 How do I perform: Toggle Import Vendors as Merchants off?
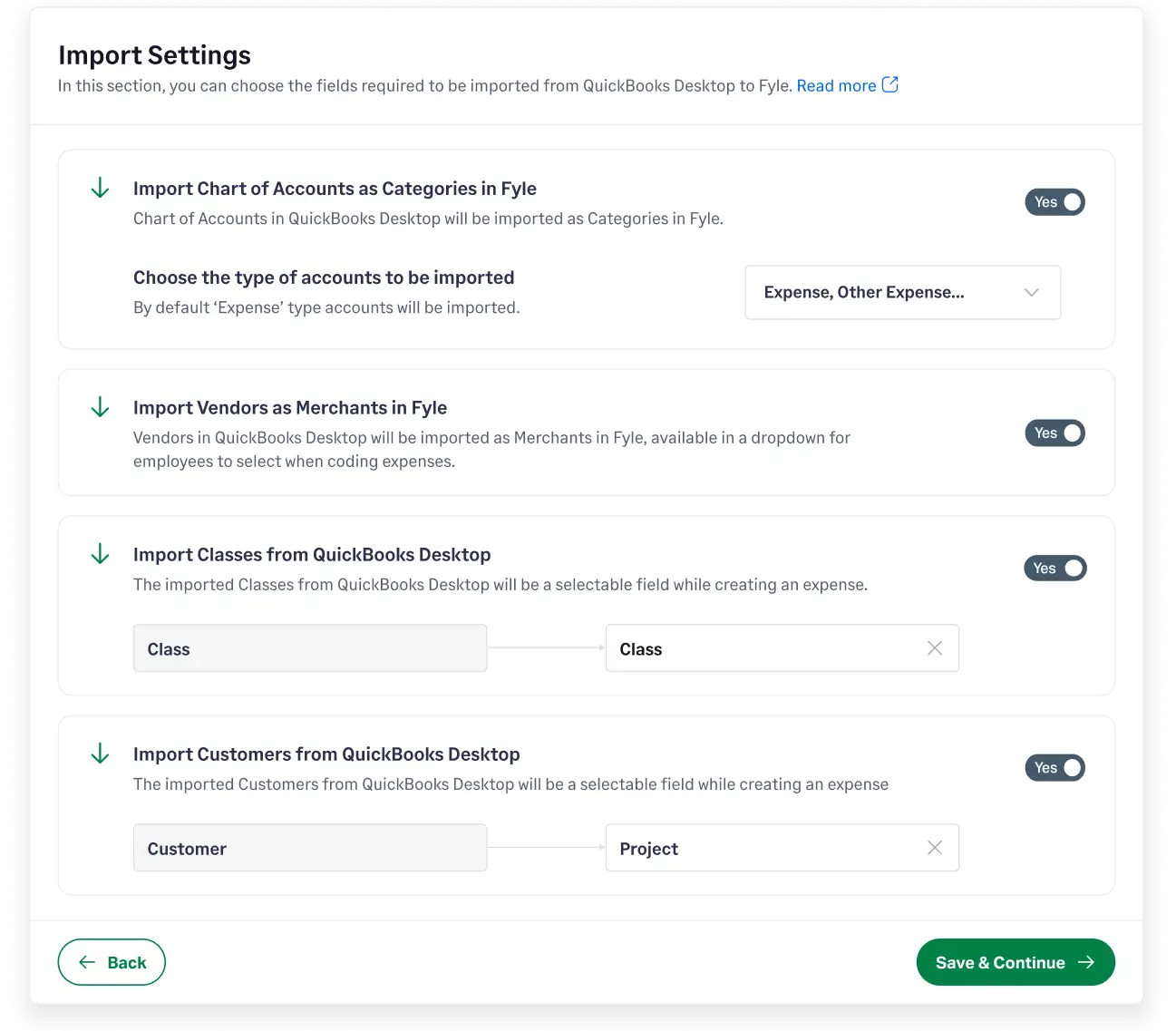tap(1055, 433)
